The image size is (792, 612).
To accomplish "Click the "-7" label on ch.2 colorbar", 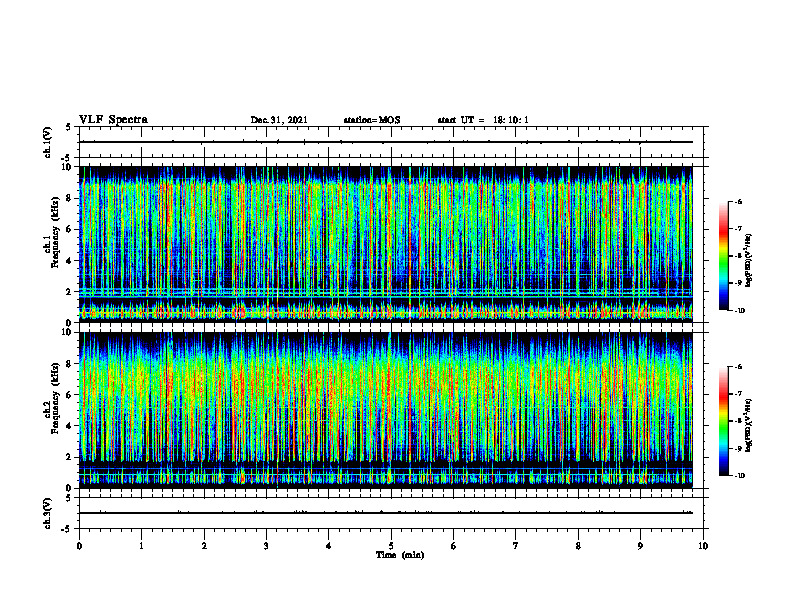I will [738, 394].
